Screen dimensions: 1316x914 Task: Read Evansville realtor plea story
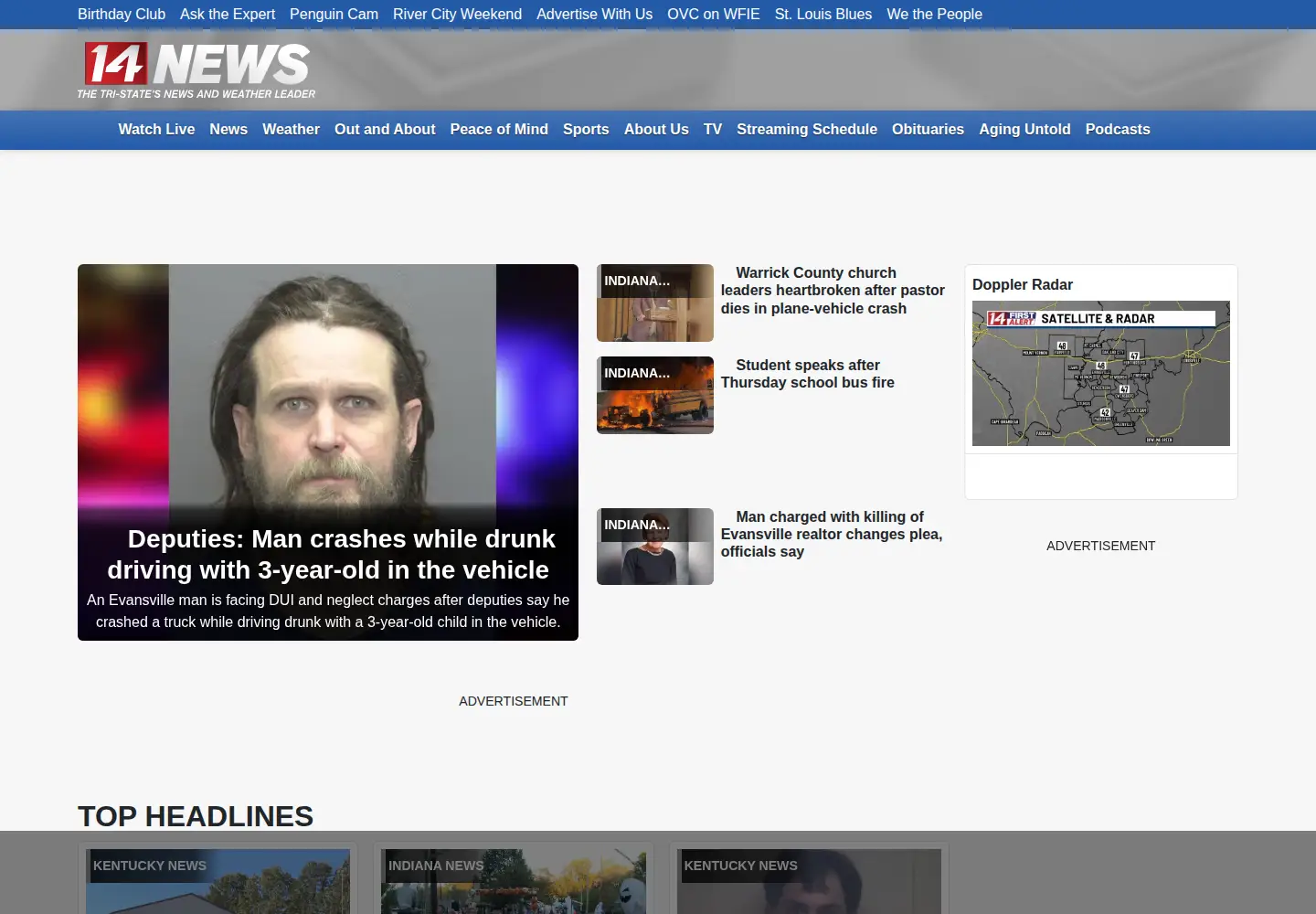[832, 534]
